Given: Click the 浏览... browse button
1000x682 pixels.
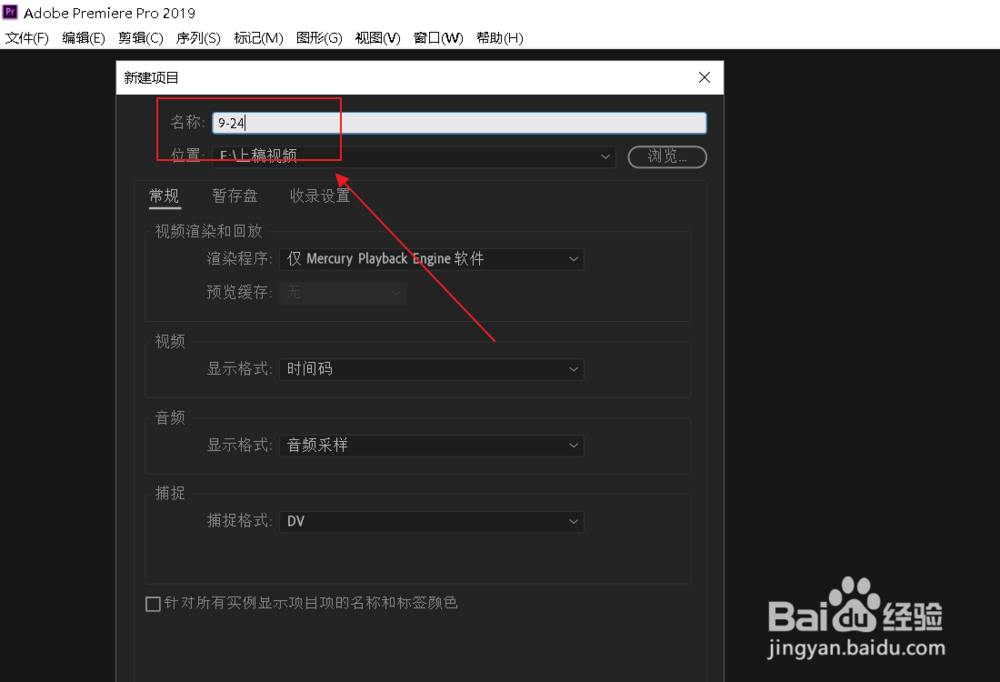Looking at the screenshot, I should pos(667,156).
